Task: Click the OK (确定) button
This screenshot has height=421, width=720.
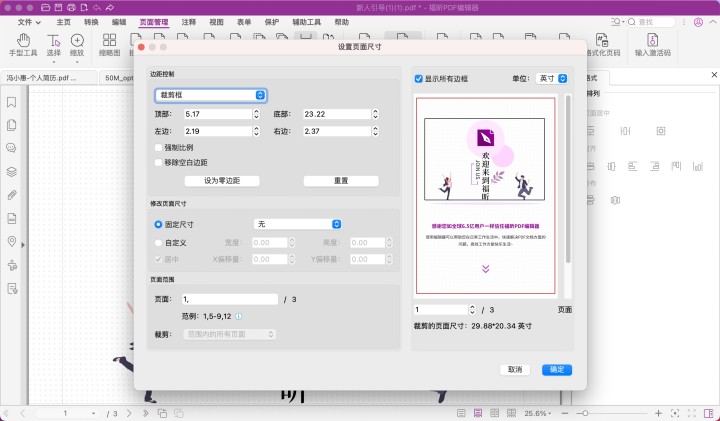Action: pos(557,369)
